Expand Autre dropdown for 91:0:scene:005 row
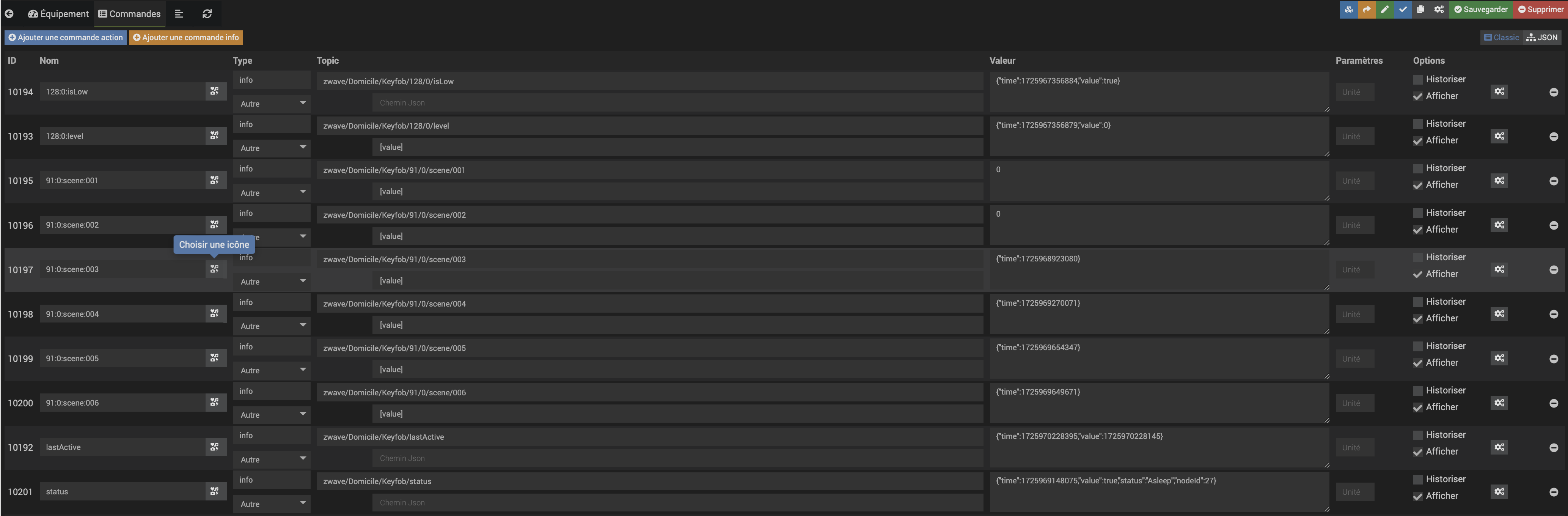The width and height of the screenshot is (1568, 516). [x=272, y=370]
